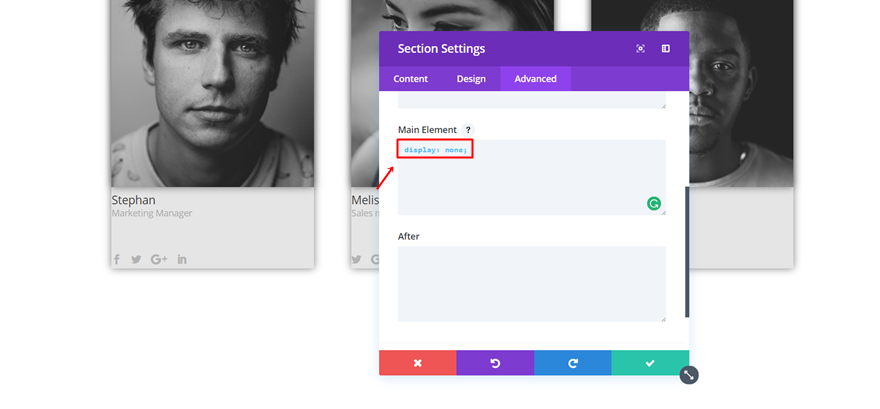Click the settings panel vertical scrollbar
The height and width of the screenshot is (409, 880).
point(687,250)
